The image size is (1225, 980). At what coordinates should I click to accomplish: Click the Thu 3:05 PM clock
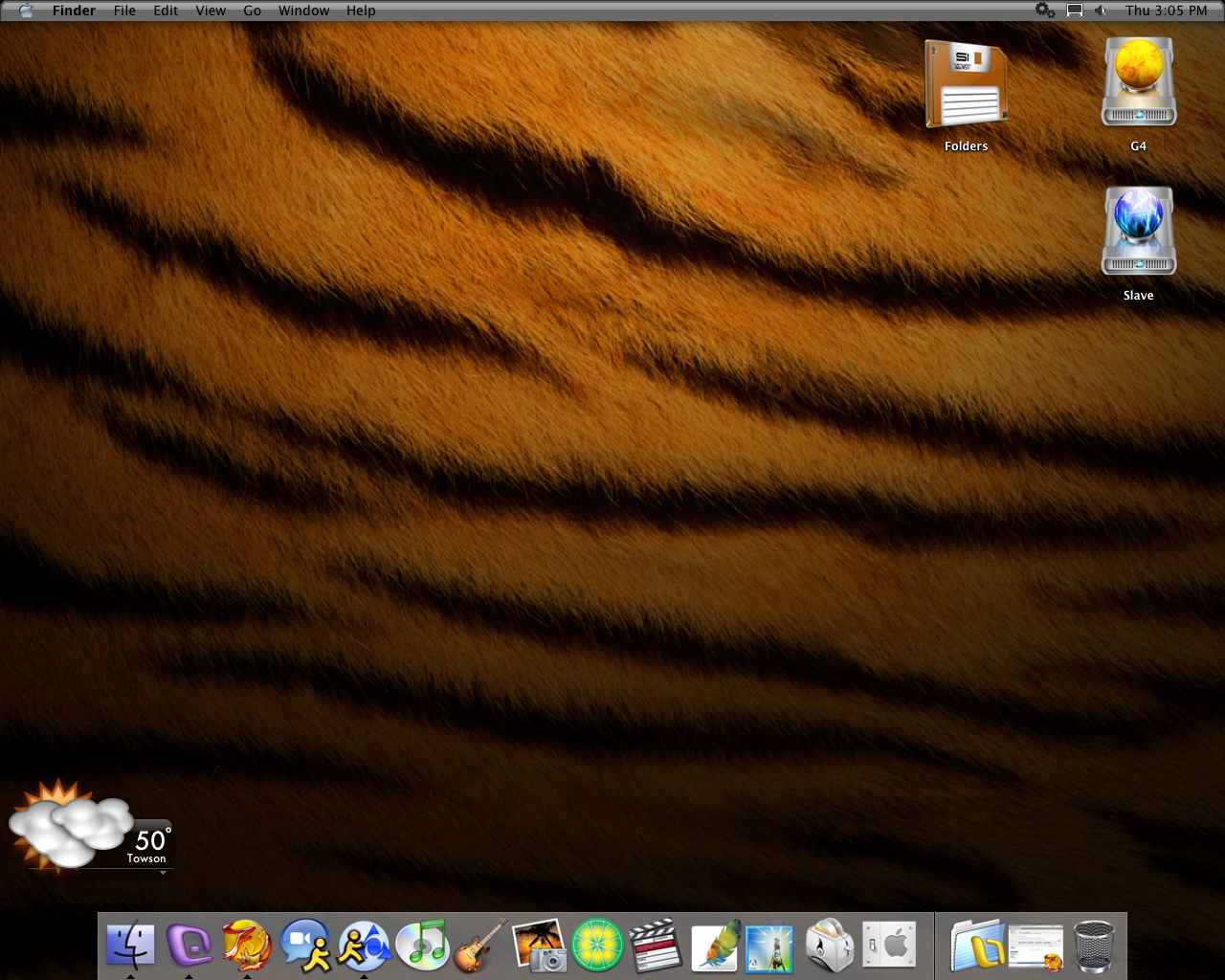(1167, 11)
